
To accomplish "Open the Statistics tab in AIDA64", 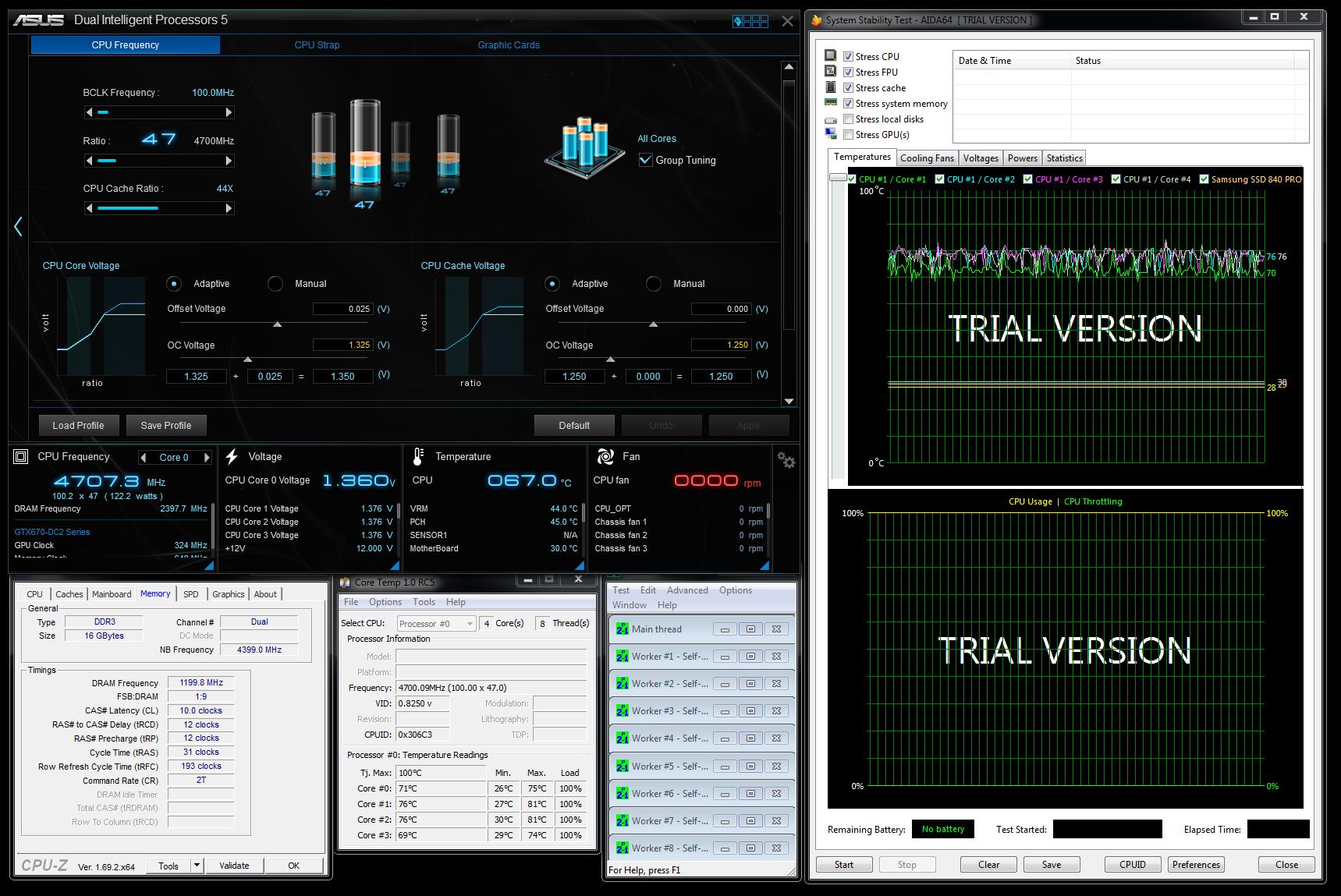I will point(1064,158).
